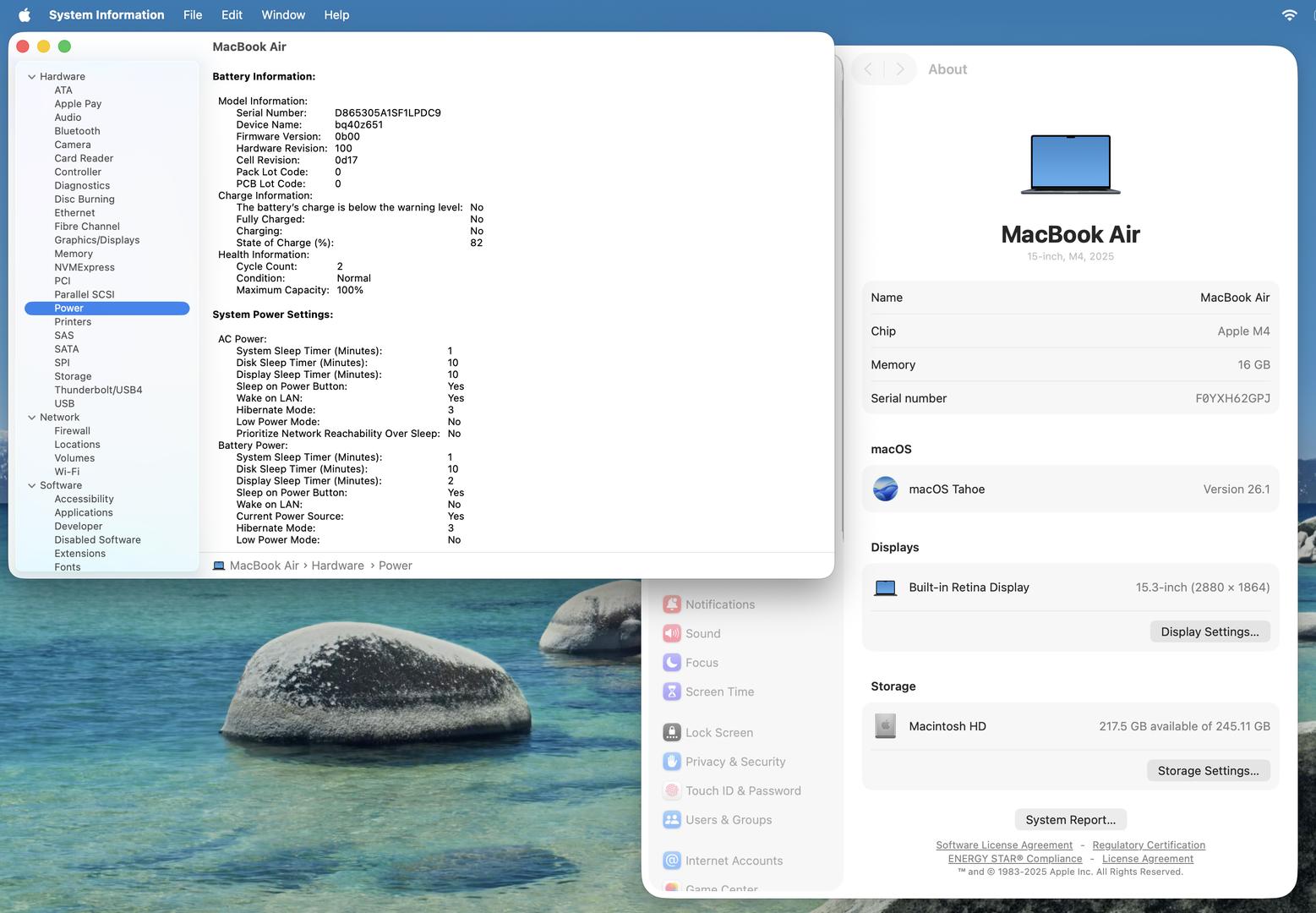Open Users & Groups icon
Image resolution: width=1316 pixels, height=913 pixels.
672,820
